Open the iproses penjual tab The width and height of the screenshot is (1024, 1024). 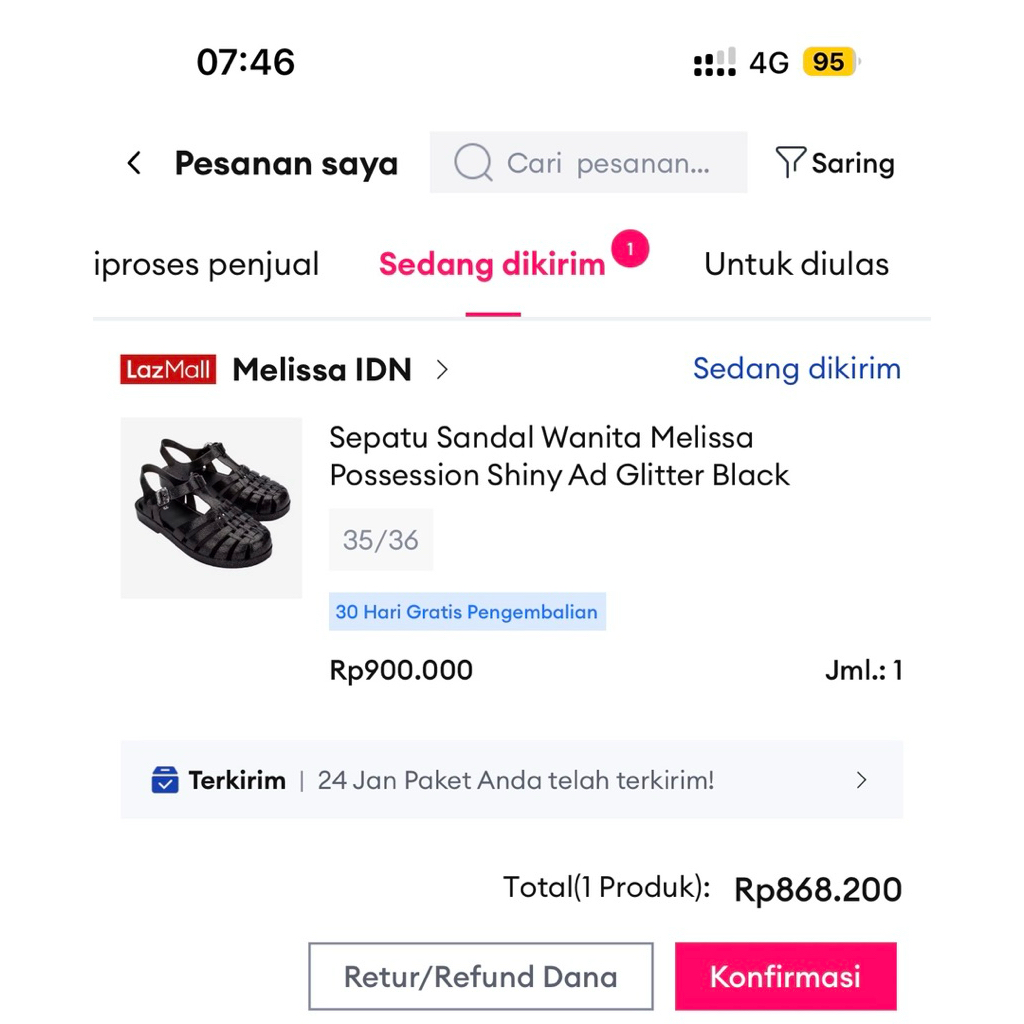(206, 264)
